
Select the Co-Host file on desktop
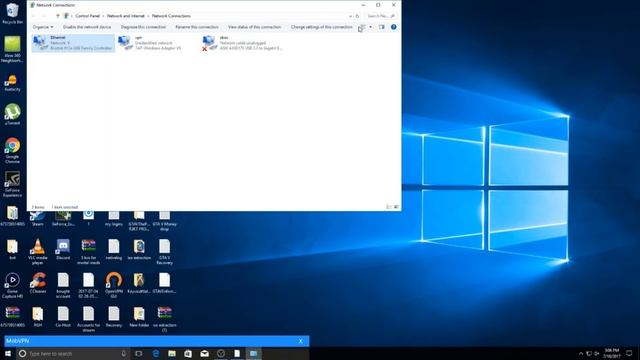click(63, 316)
